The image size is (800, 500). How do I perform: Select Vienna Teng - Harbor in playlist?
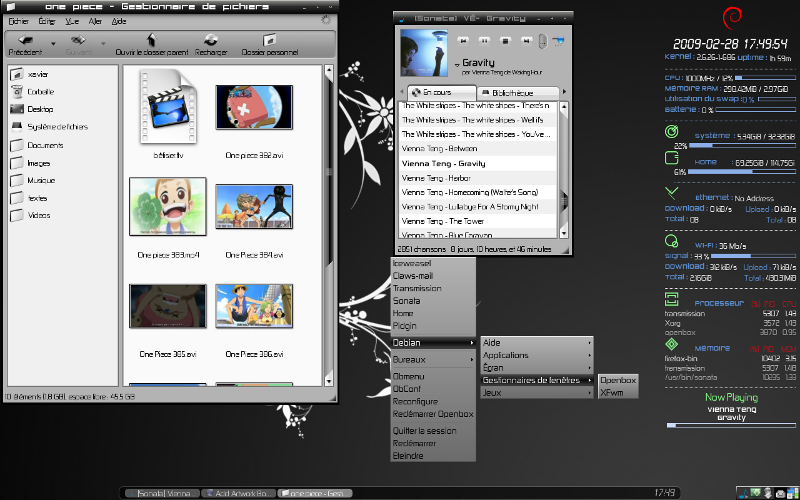coord(477,178)
